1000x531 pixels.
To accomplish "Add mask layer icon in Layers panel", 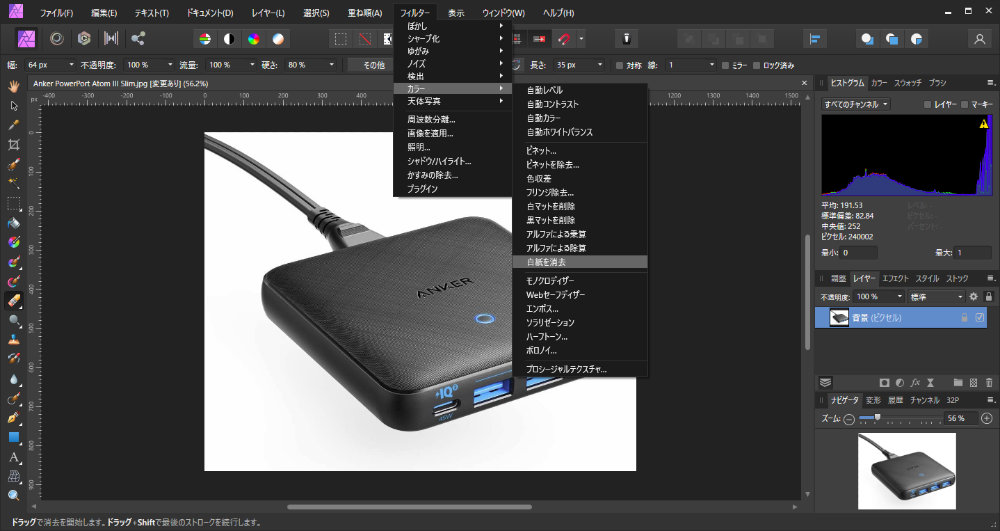I will 884,382.
